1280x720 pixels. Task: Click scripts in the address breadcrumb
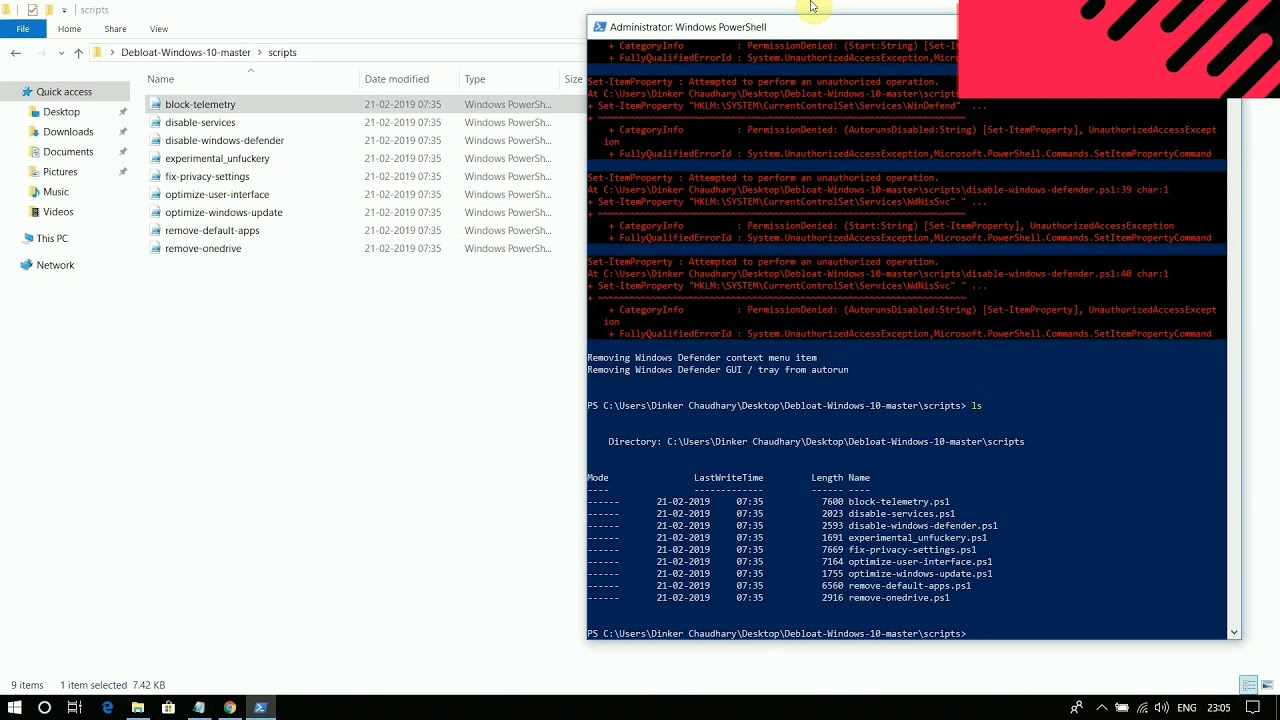click(x=282, y=53)
